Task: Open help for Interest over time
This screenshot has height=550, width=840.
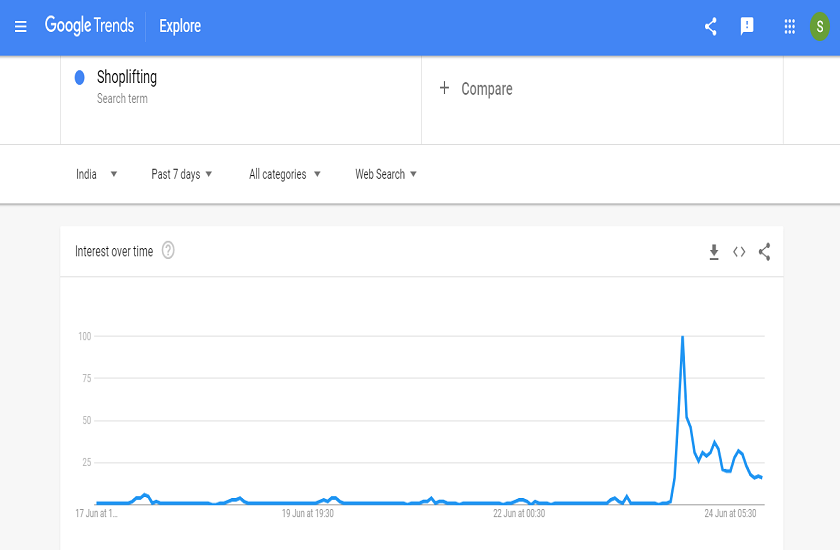Action: 168,250
